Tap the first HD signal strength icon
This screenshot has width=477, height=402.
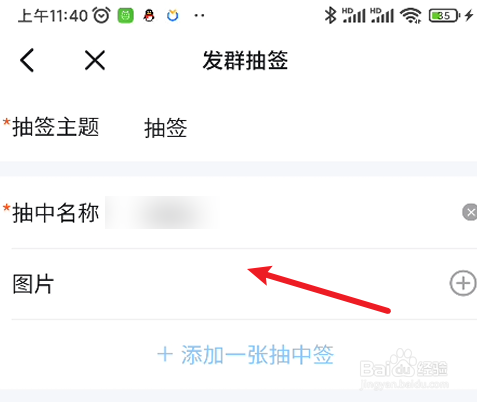click(354, 16)
